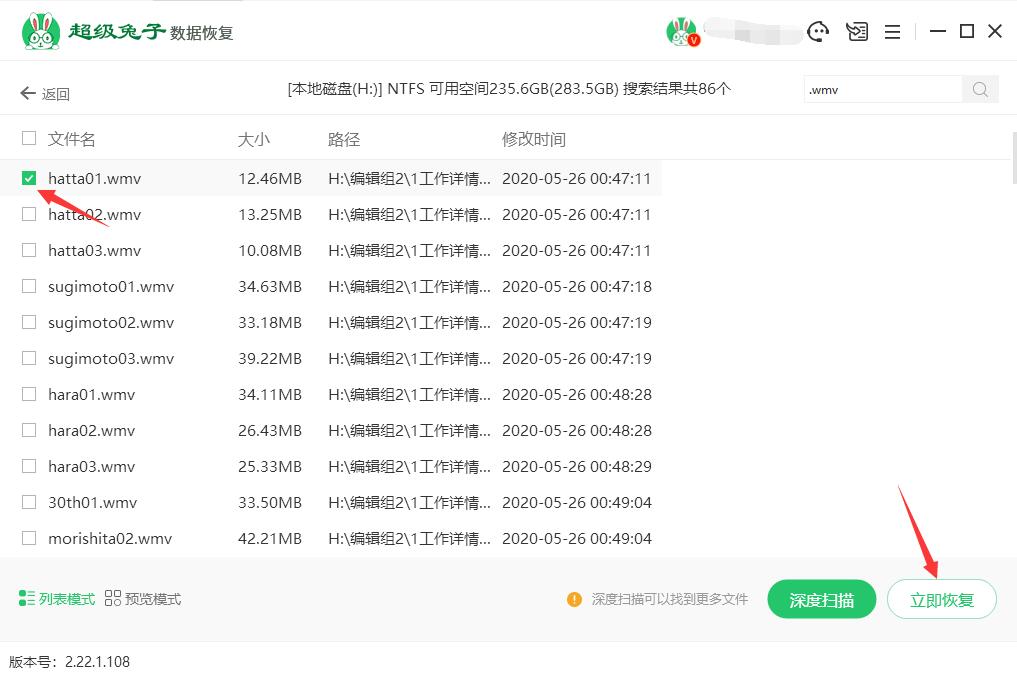Check the checkbox beside sugimoto02.wmv
This screenshot has width=1017, height=679.
coord(29,322)
